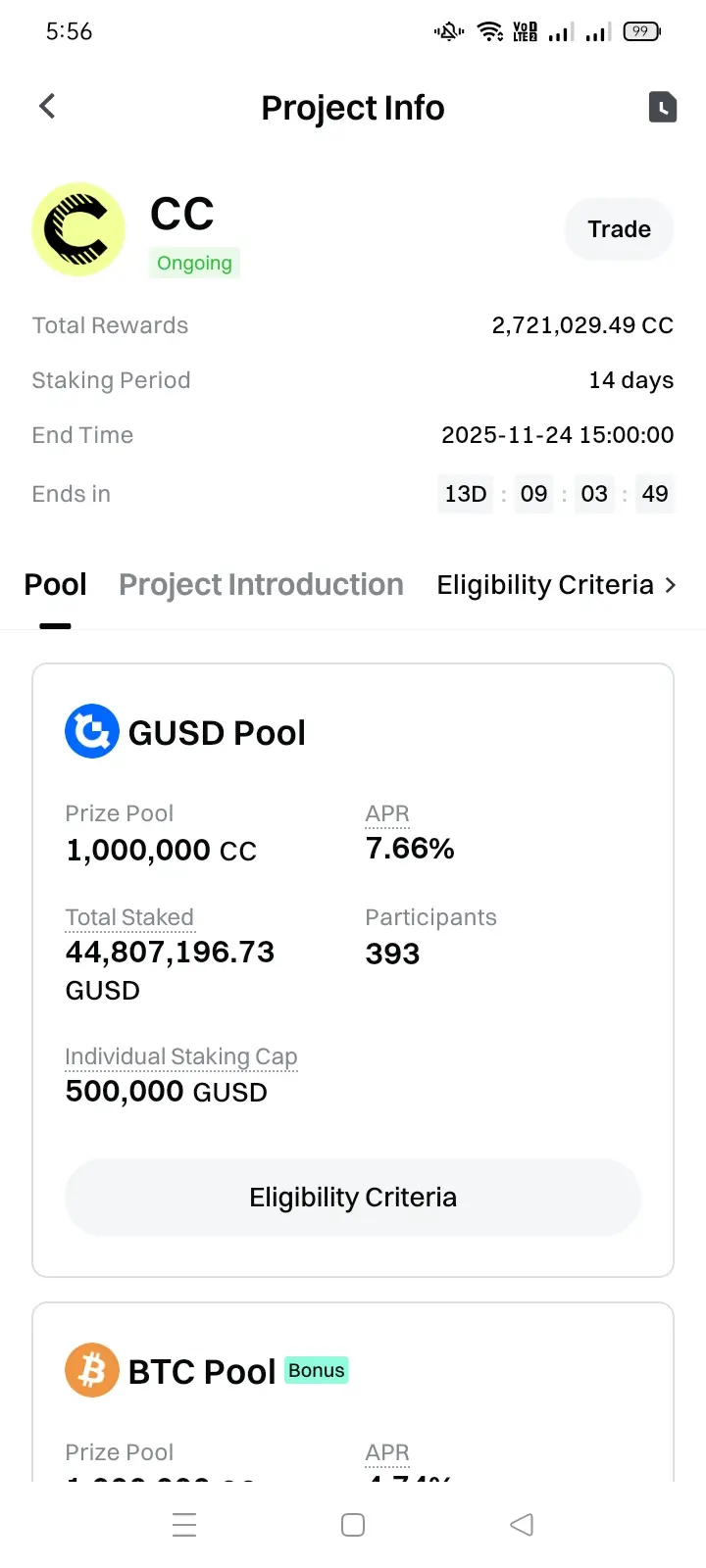Open the Project Introduction tab
The image size is (706, 1568).
click(261, 585)
